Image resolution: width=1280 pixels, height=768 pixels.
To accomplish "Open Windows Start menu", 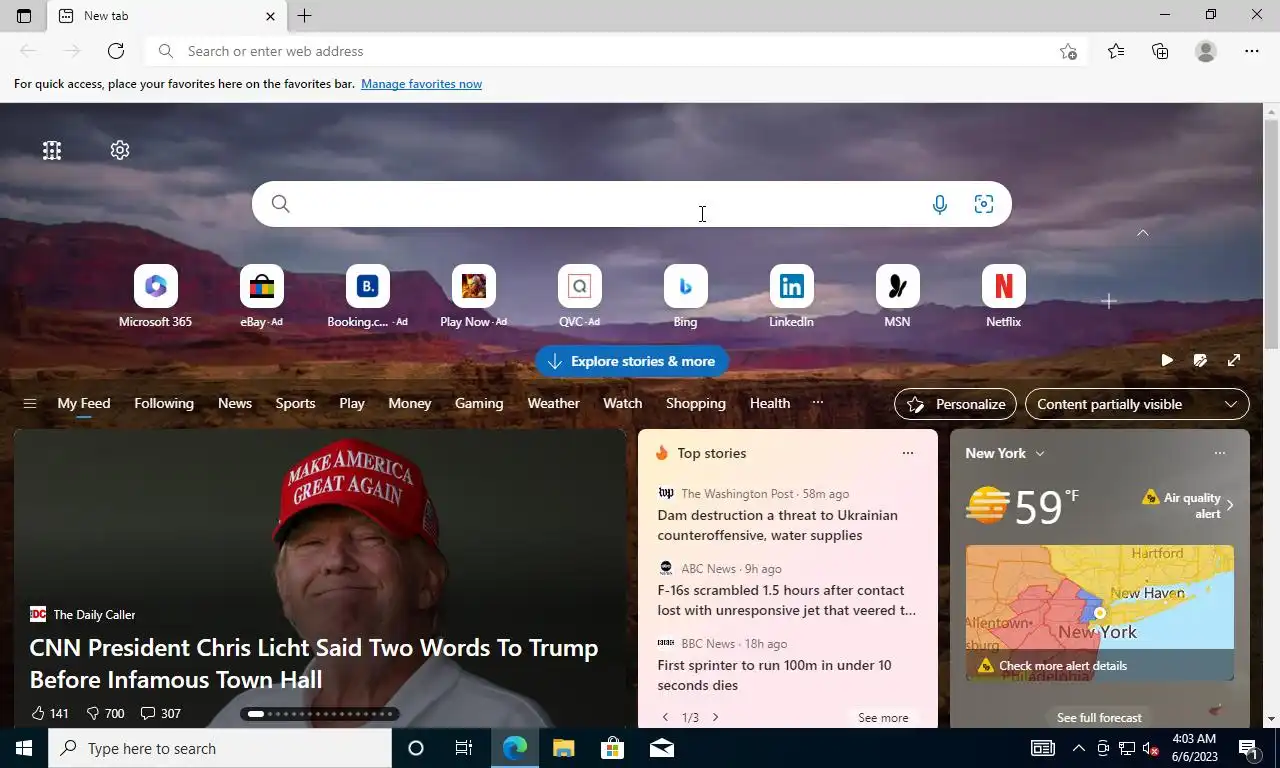I will 24,748.
